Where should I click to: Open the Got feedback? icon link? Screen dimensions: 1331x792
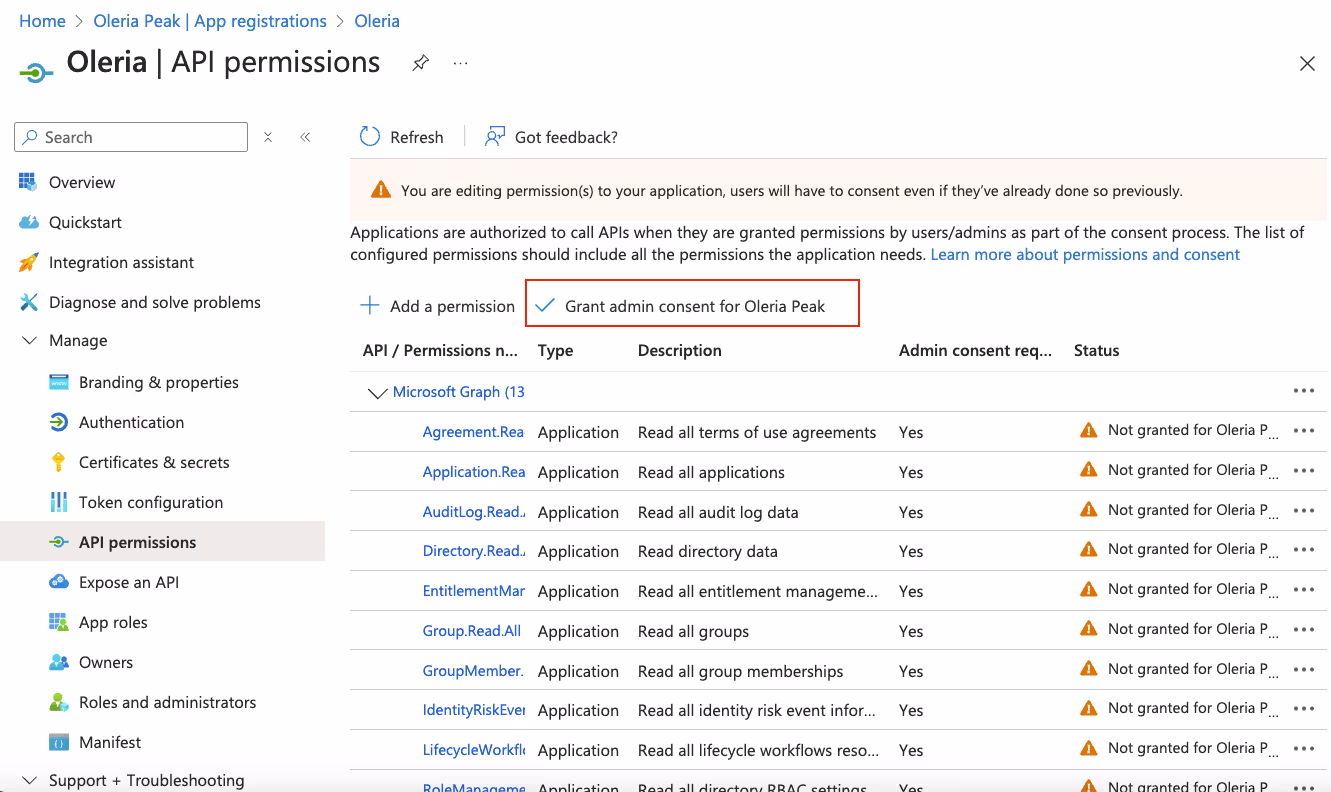(494, 137)
